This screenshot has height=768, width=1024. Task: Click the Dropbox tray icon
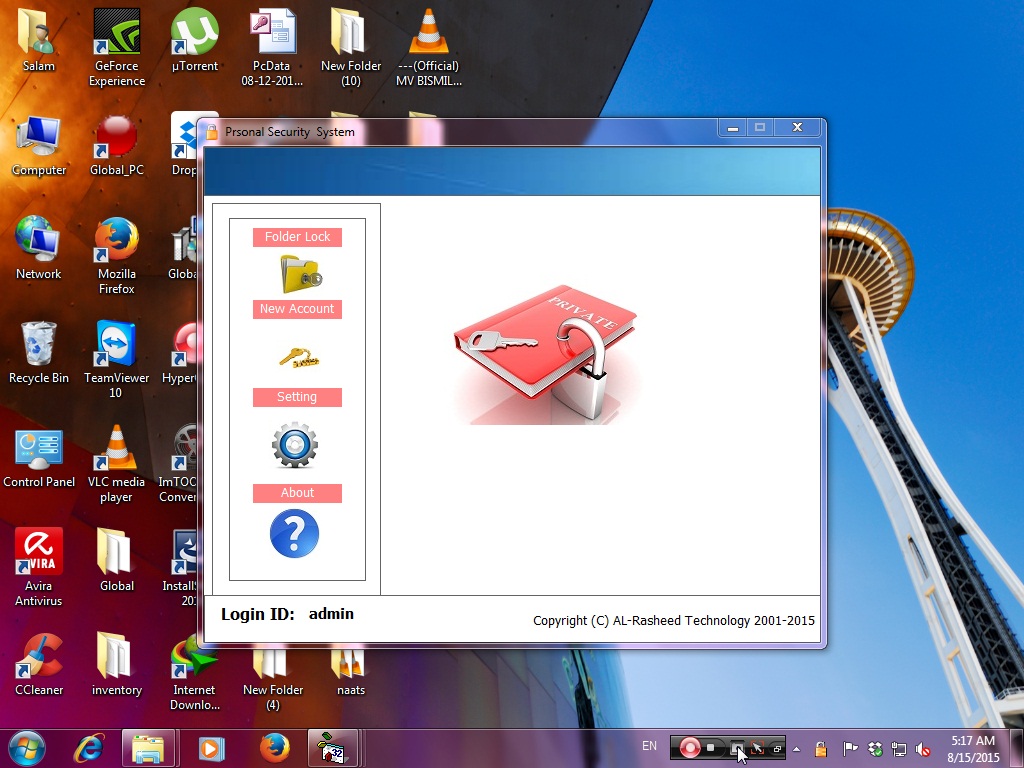(x=875, y=748)
